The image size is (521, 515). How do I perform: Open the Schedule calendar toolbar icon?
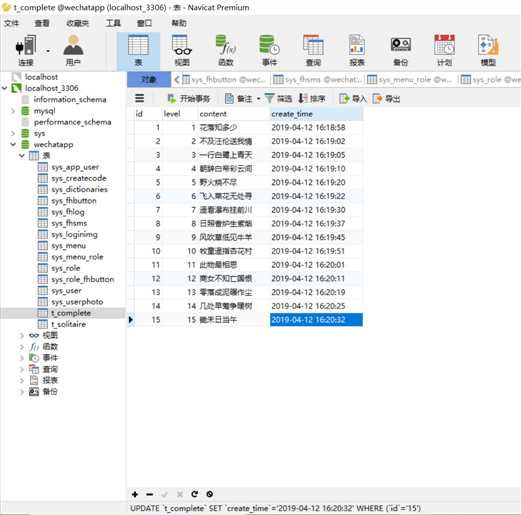click(444, 50)
